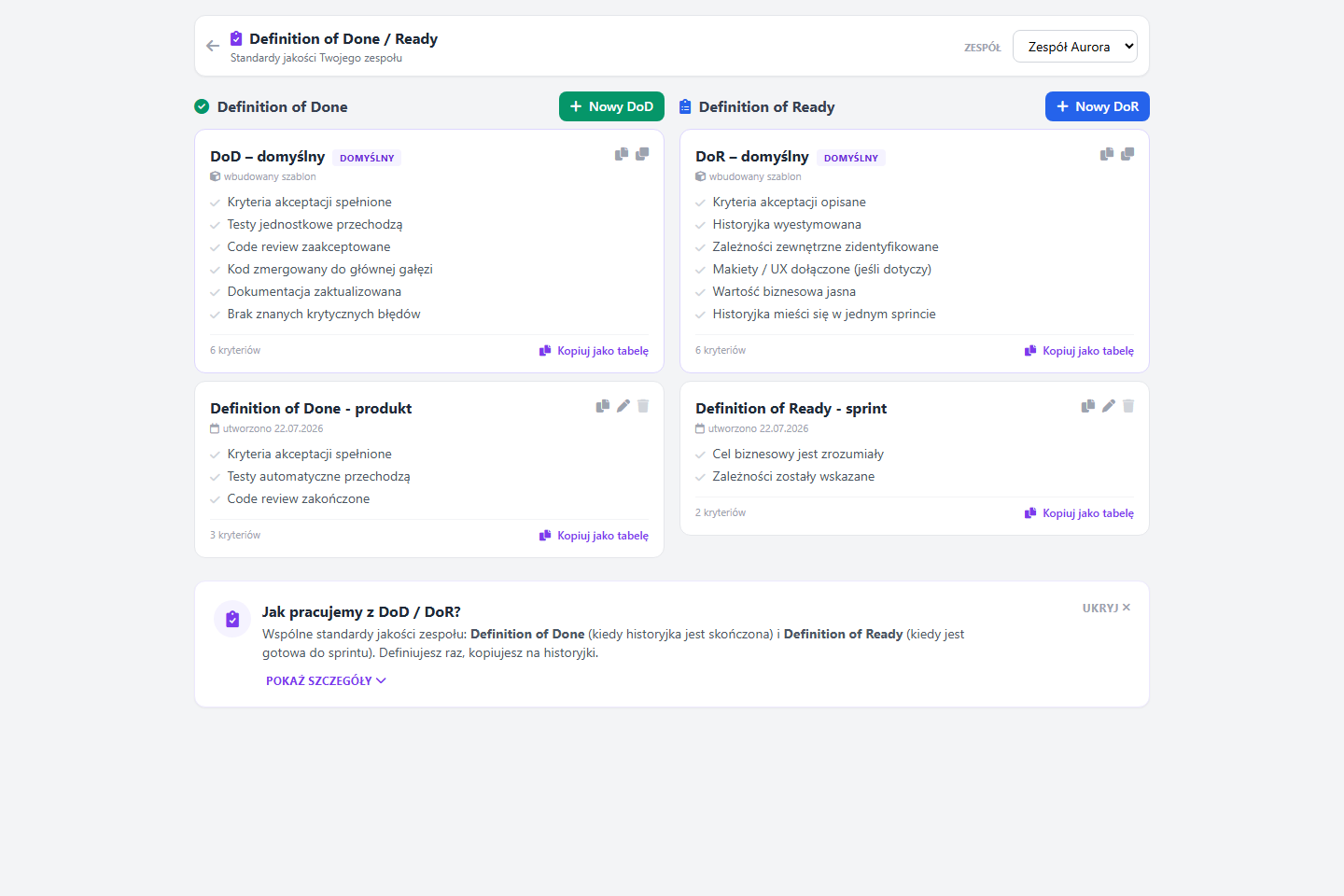Click the Cel biznesowy jest zrozumiały criterion

(797, 454)
